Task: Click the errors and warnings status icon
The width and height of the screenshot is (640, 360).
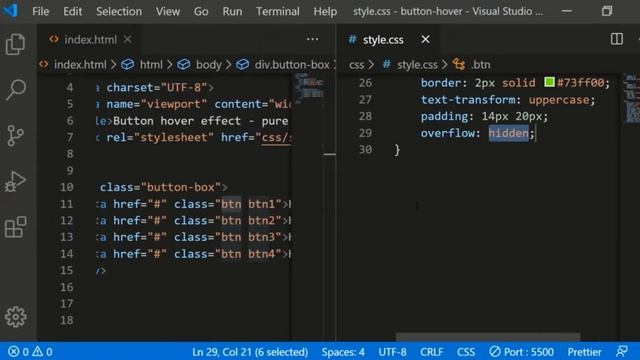Action: (x=30, y=351)
